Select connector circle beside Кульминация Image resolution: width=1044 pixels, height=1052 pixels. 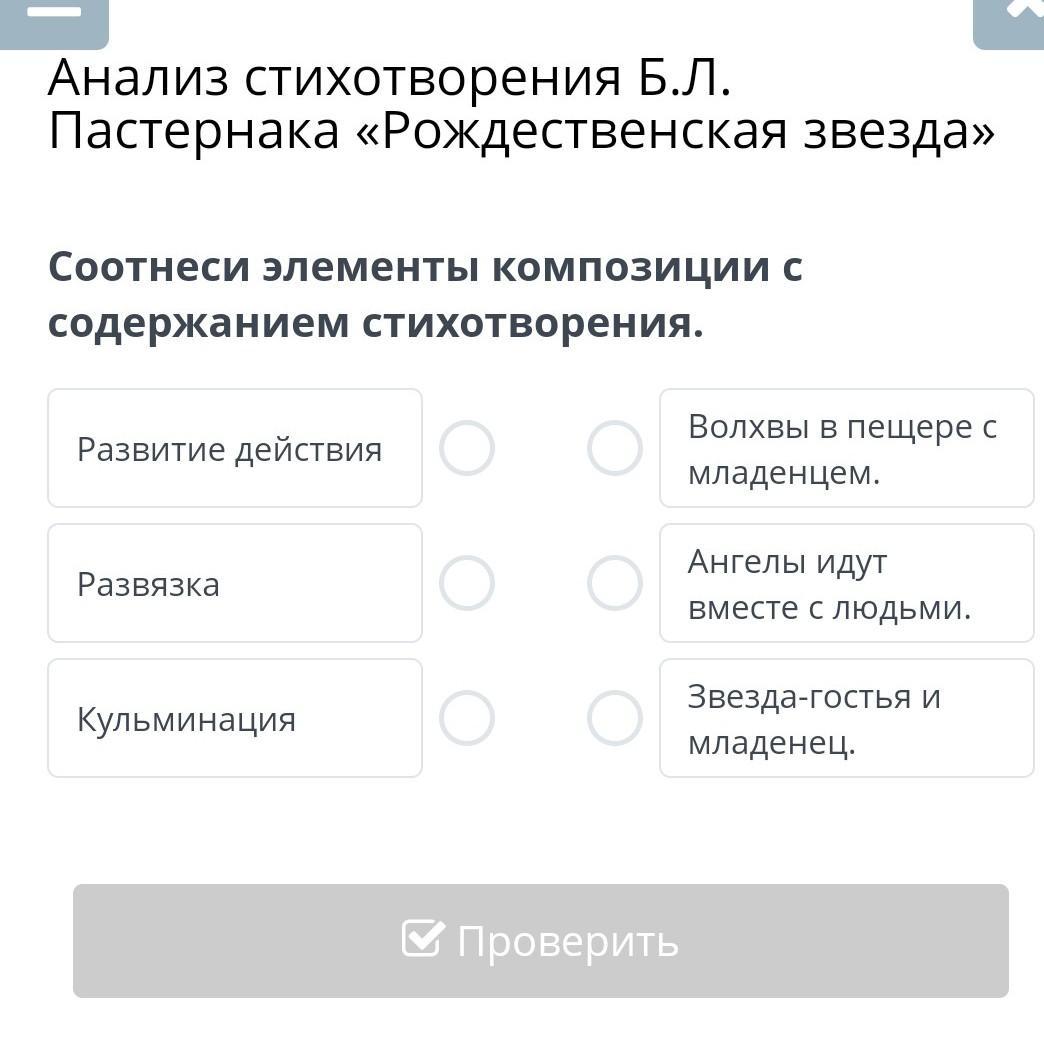tap(467, 718)
